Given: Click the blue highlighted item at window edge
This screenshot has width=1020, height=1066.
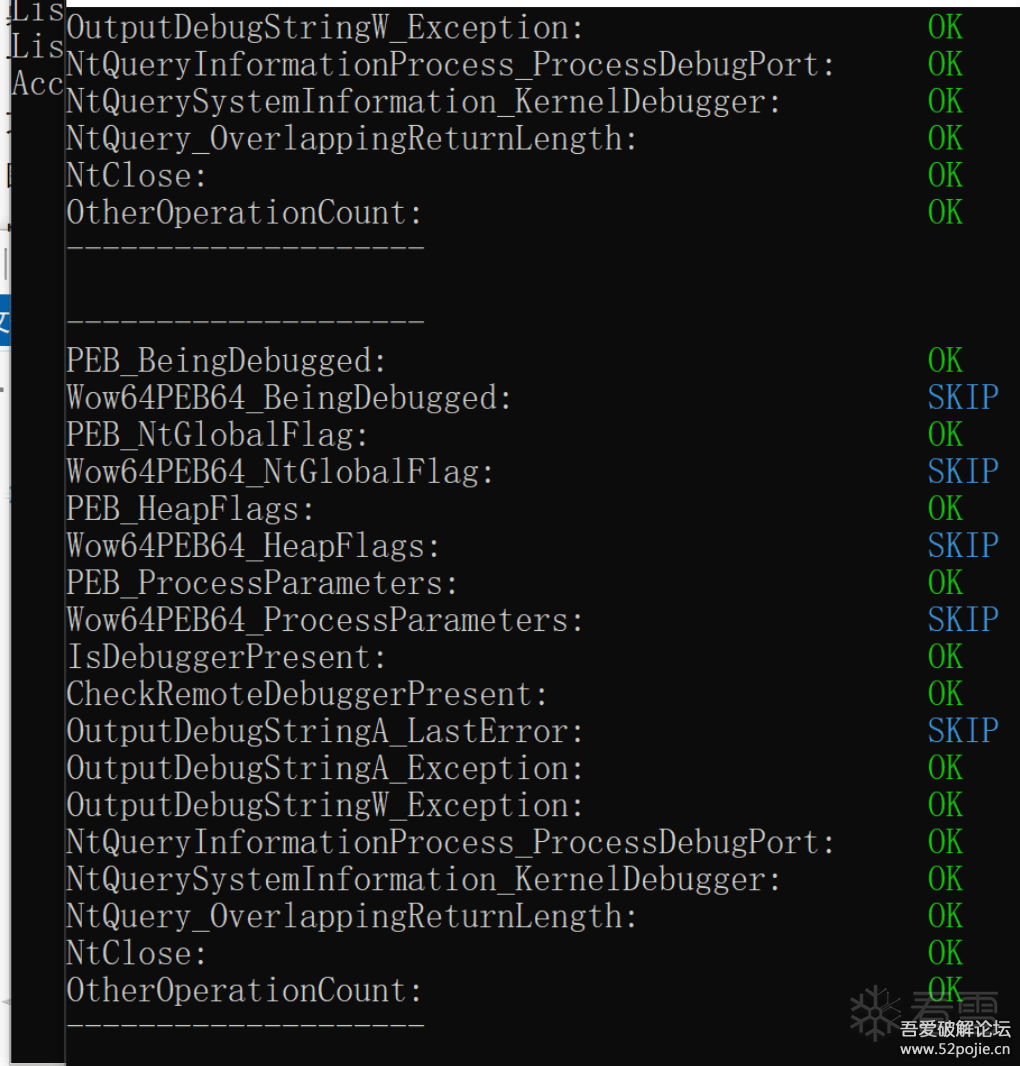Looking at the screenshot, I should (5, 320).
